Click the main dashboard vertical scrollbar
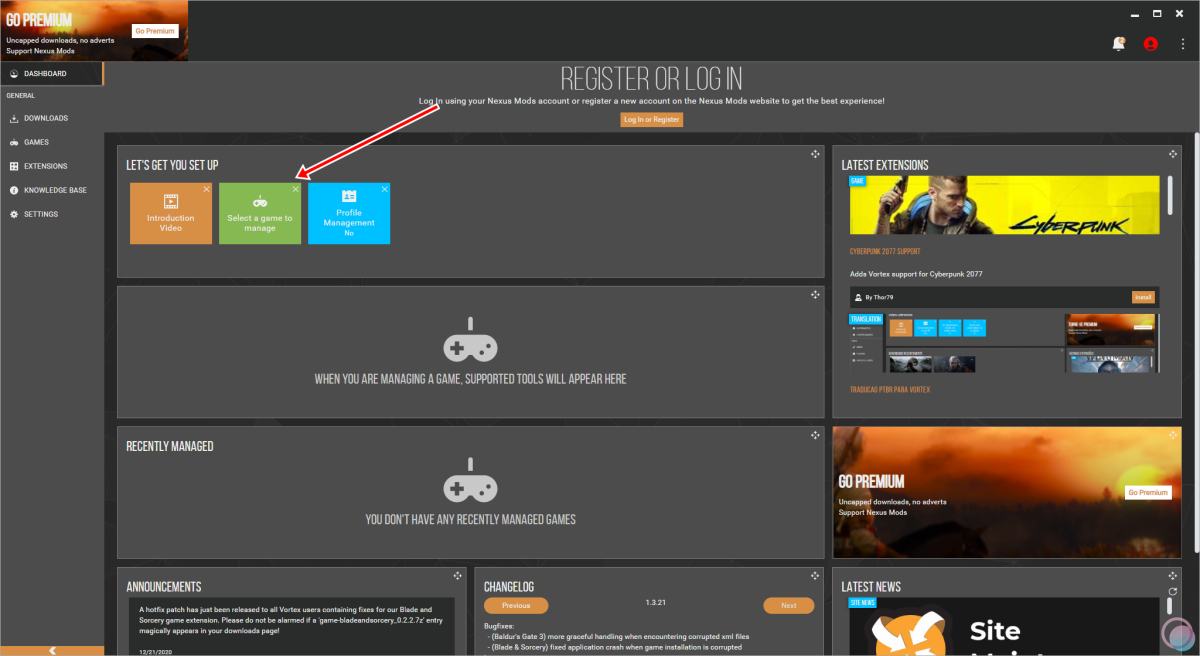 (1196, 340)
